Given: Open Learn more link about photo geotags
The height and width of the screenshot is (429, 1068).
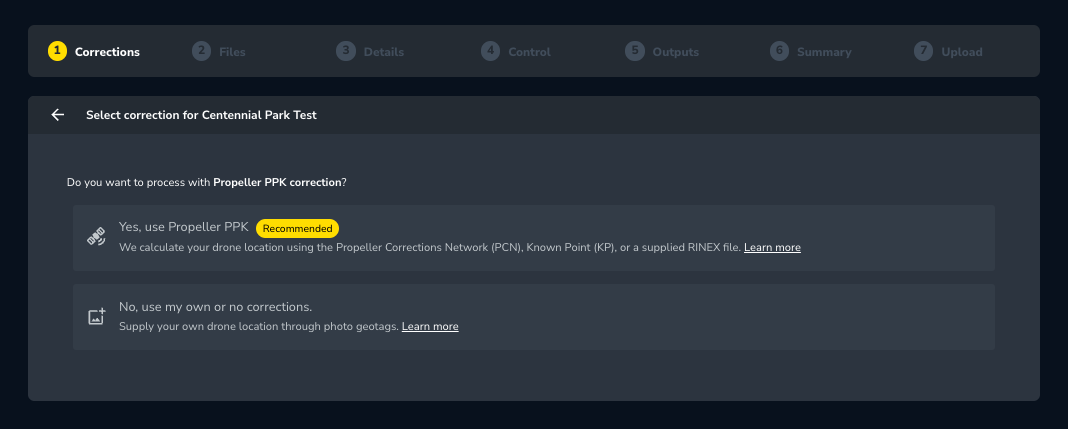Looking at the screenshot, I should (430, 326).
